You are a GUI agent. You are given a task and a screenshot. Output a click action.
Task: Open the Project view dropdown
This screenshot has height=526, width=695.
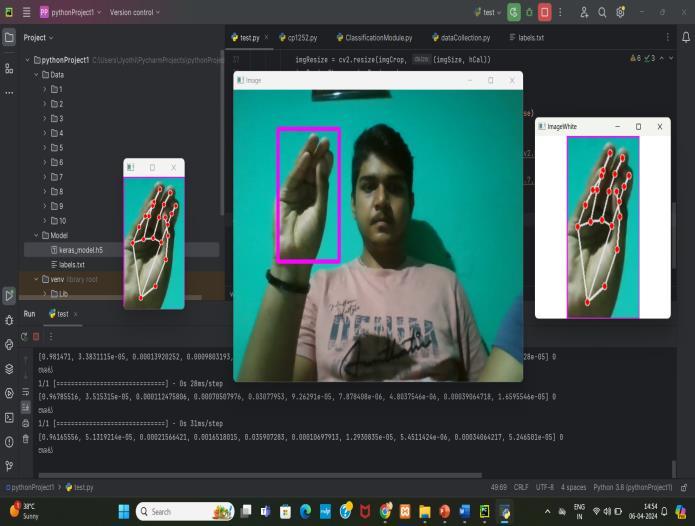coord(38,38)
